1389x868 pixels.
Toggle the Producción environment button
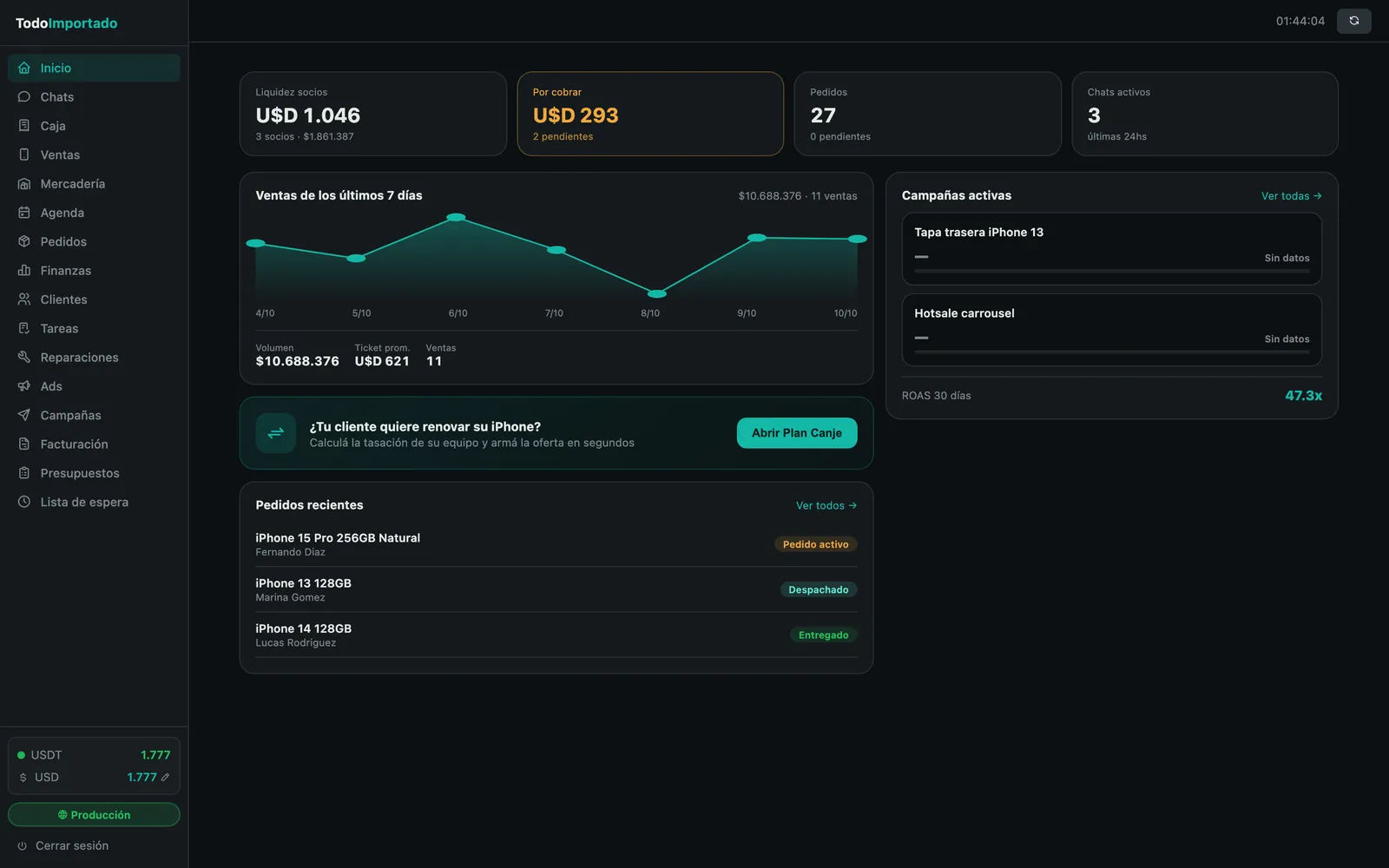pos(94,814)
